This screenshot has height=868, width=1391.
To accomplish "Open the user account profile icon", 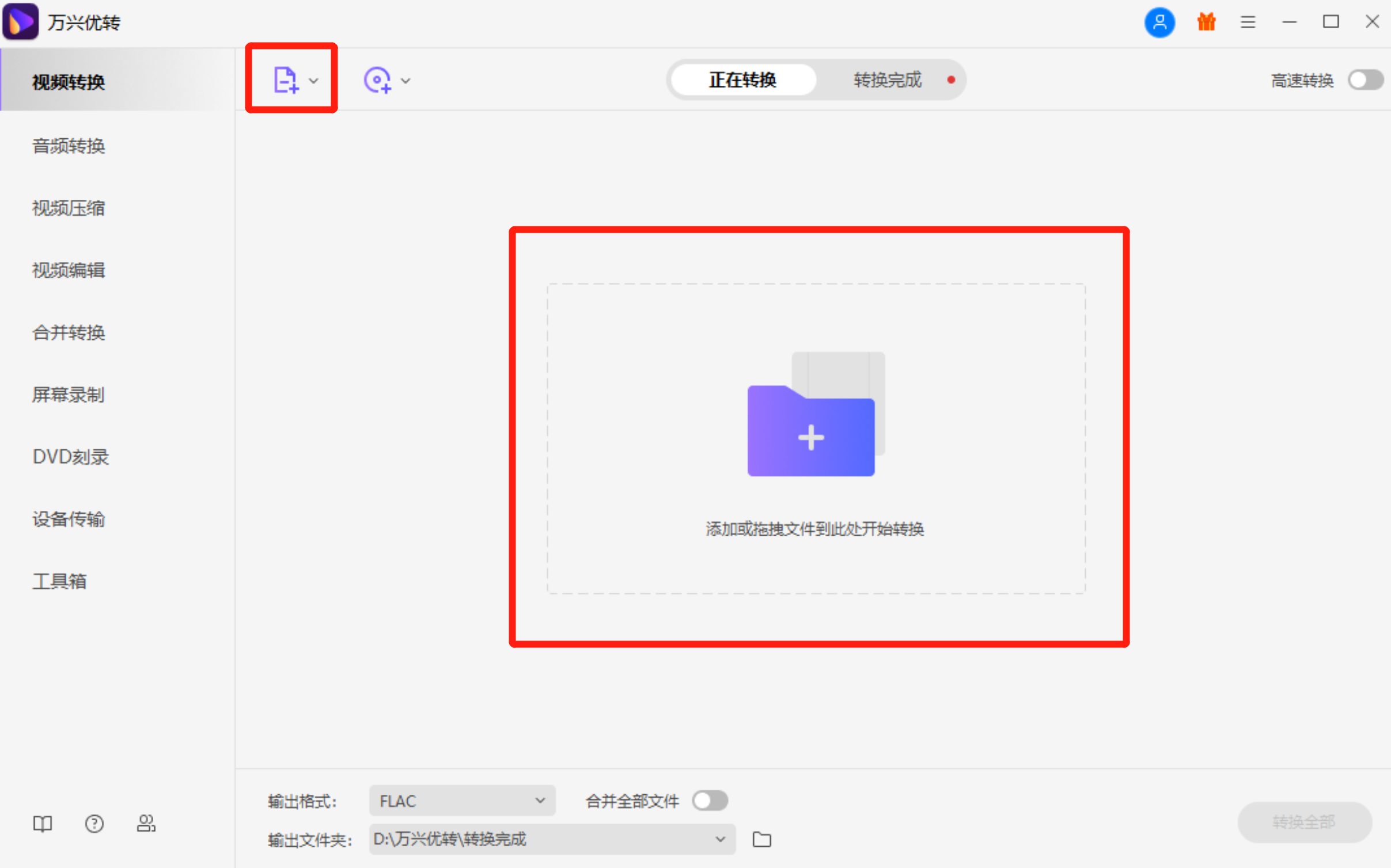I will click(1159, 22).
